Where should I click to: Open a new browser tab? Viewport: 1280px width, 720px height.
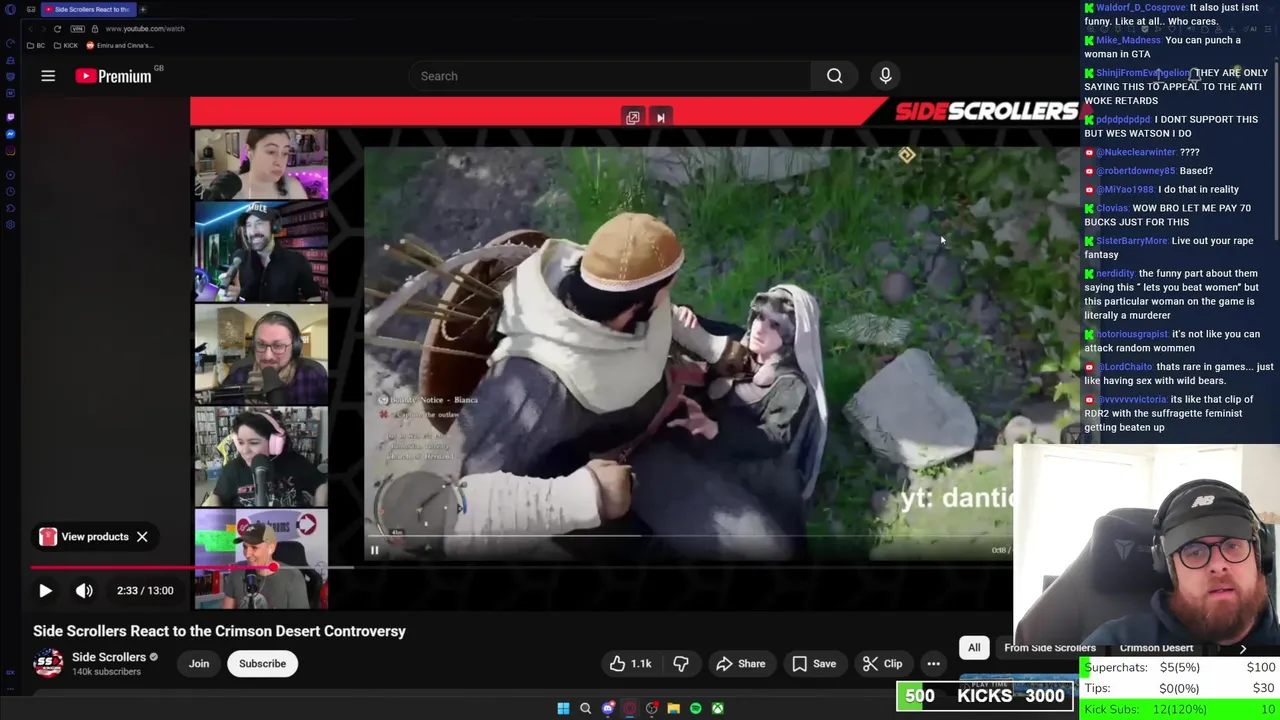click(143, 9)
